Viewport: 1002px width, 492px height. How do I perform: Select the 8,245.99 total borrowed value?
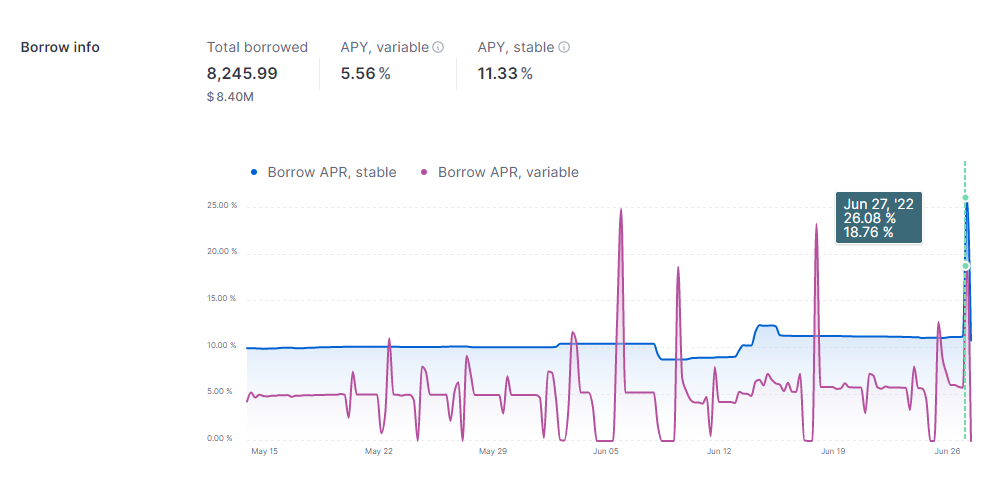click(x=242, y=73)
